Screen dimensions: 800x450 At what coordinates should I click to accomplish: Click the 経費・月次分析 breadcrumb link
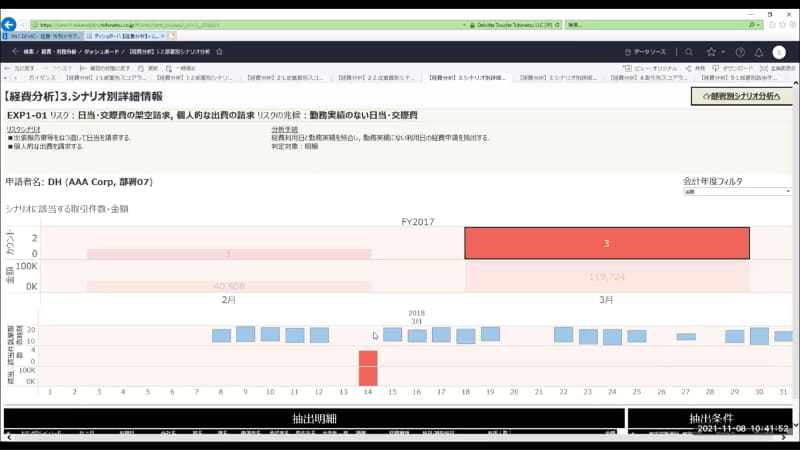tap(59, 52)
